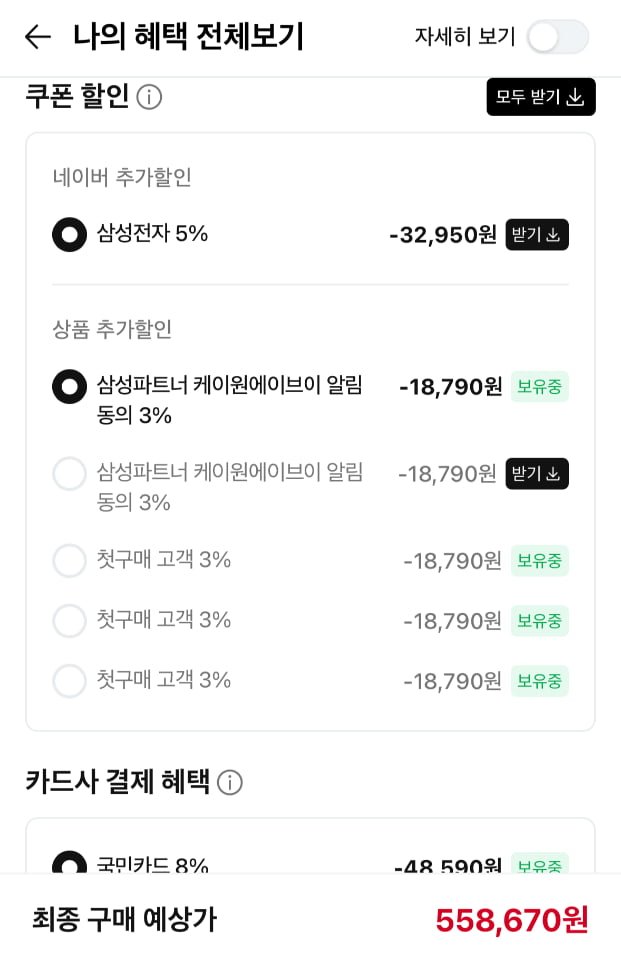Select the unclaimed 삼성파트너 케이원에이브이 3% radio

point(69,473)
